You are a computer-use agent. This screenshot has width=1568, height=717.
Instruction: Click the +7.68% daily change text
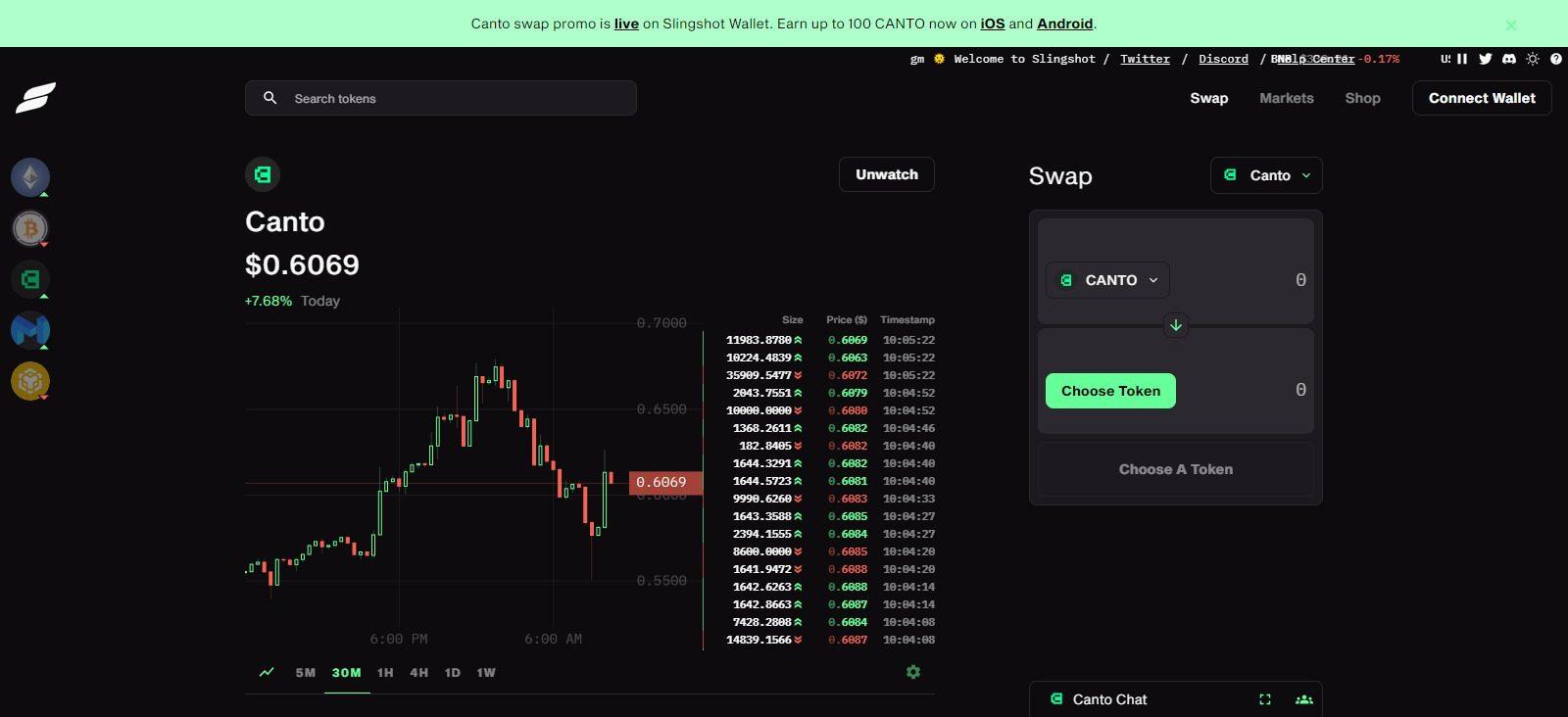(x=269, y=301)
